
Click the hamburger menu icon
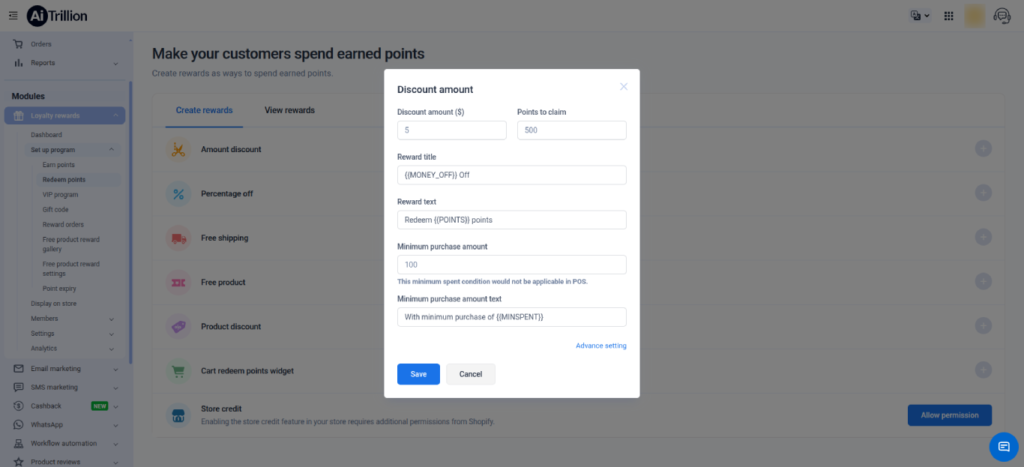pos(13,14)
